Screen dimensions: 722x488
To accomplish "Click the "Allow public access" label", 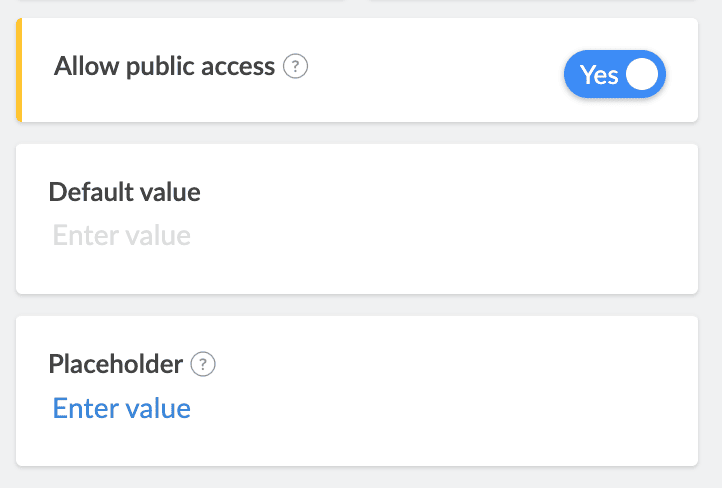I will pos(164,67).
